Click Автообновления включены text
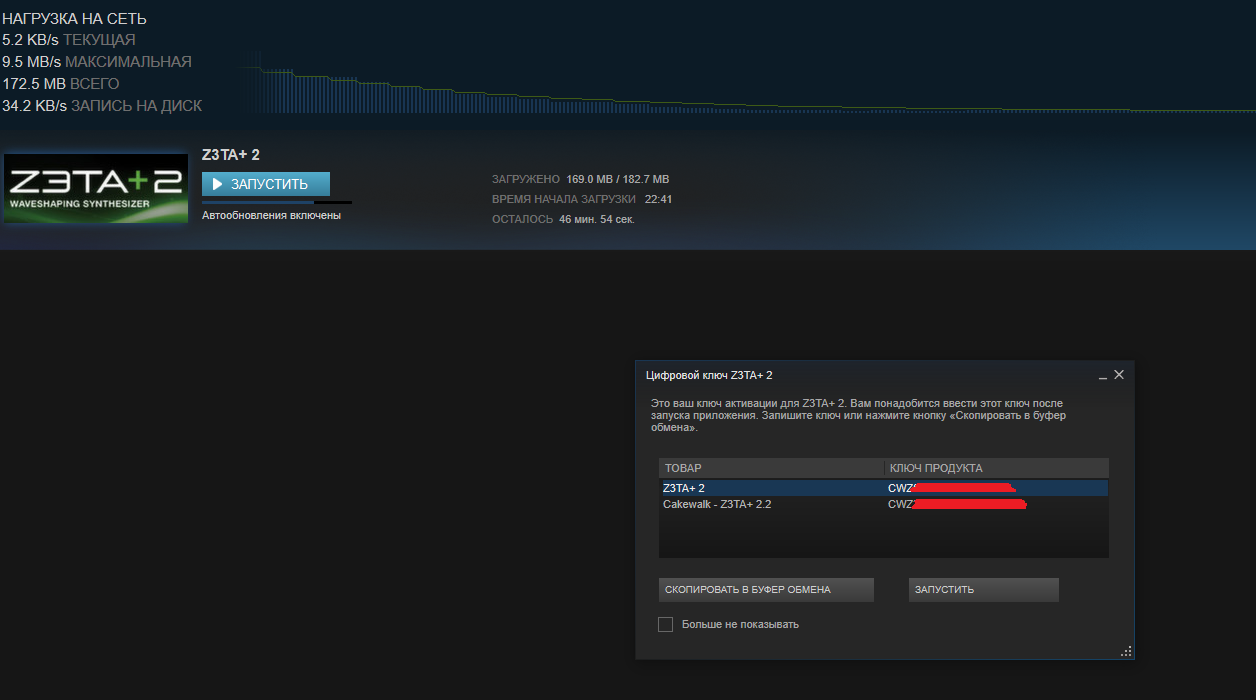The height and width of the screenshot is (700, 1256). pos(271,215)
